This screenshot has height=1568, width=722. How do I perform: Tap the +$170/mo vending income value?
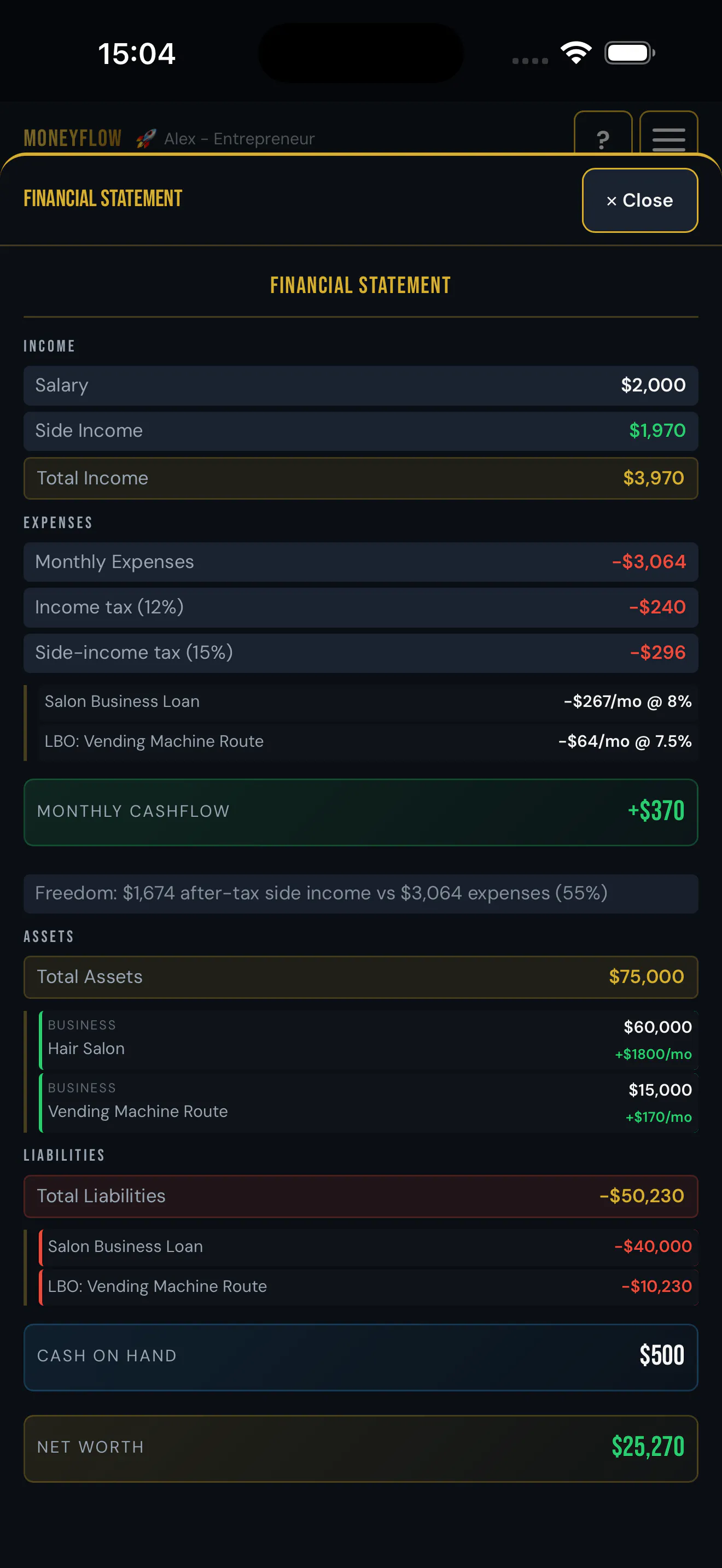(x=659, y=1117)
